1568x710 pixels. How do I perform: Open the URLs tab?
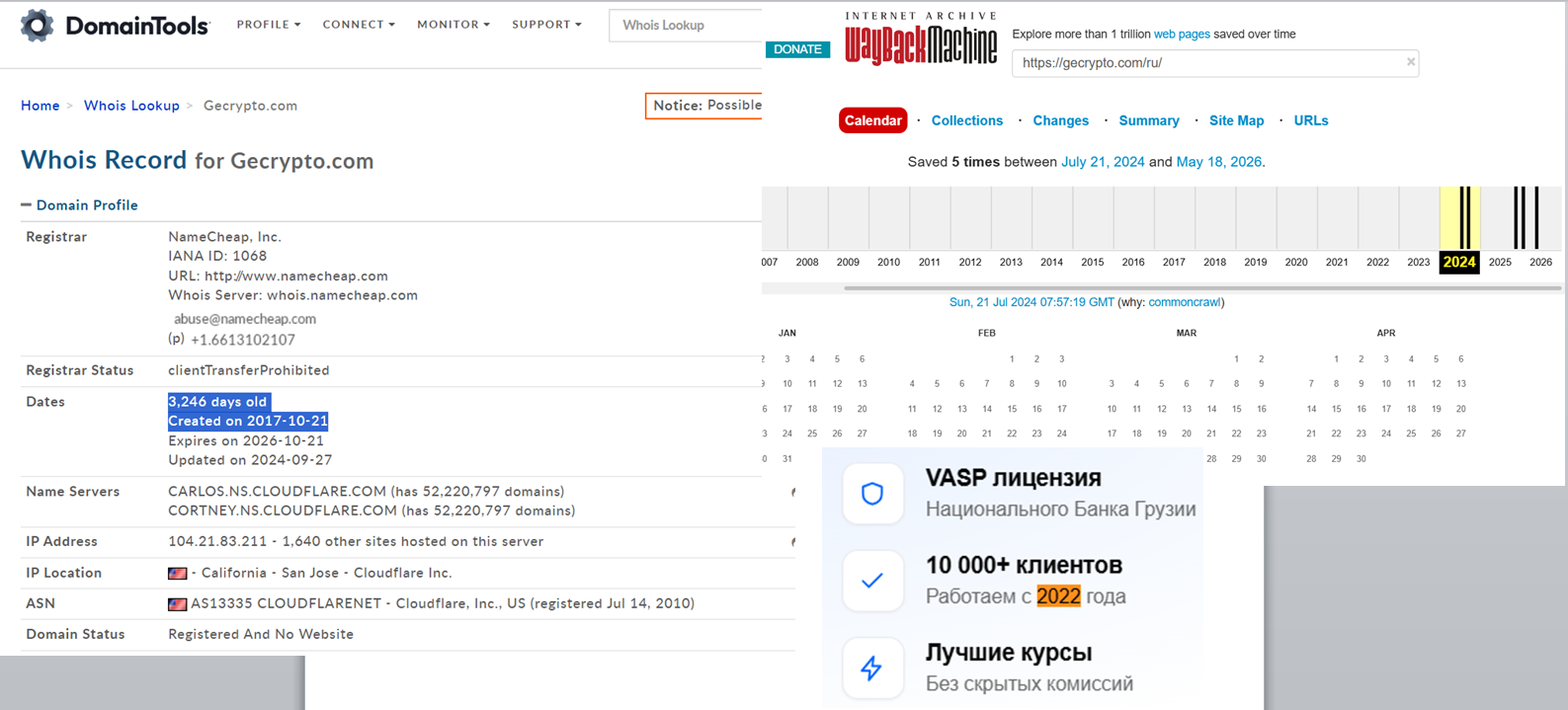click(x=1311, y=120)
